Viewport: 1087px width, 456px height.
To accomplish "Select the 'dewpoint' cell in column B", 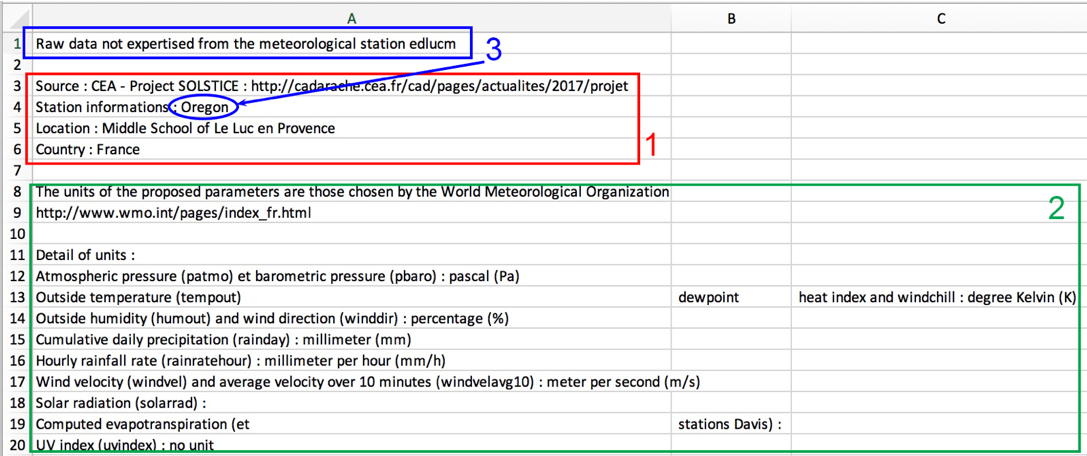I will [x=708, y=297].
